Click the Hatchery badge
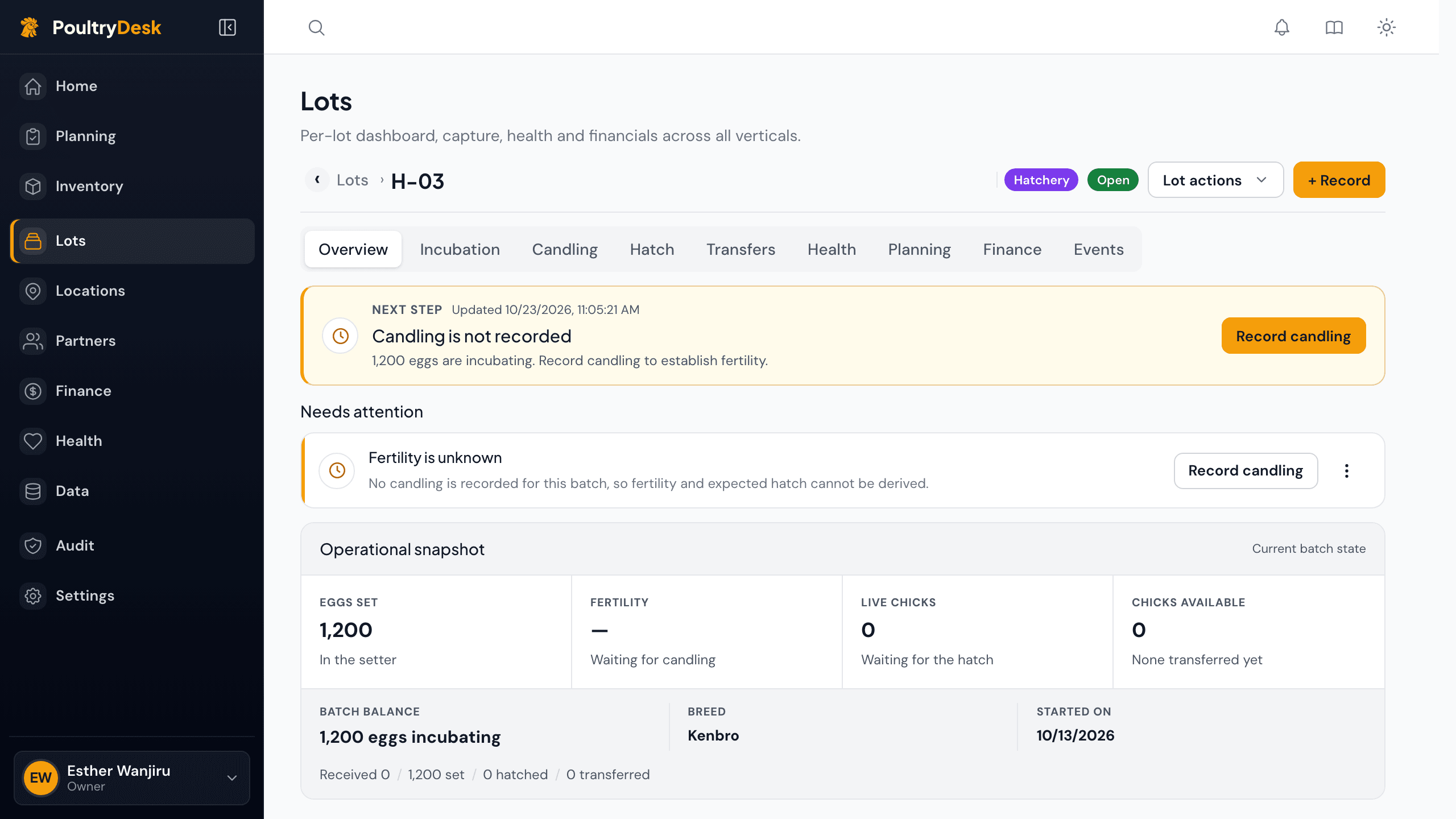 coord(1041,180)
